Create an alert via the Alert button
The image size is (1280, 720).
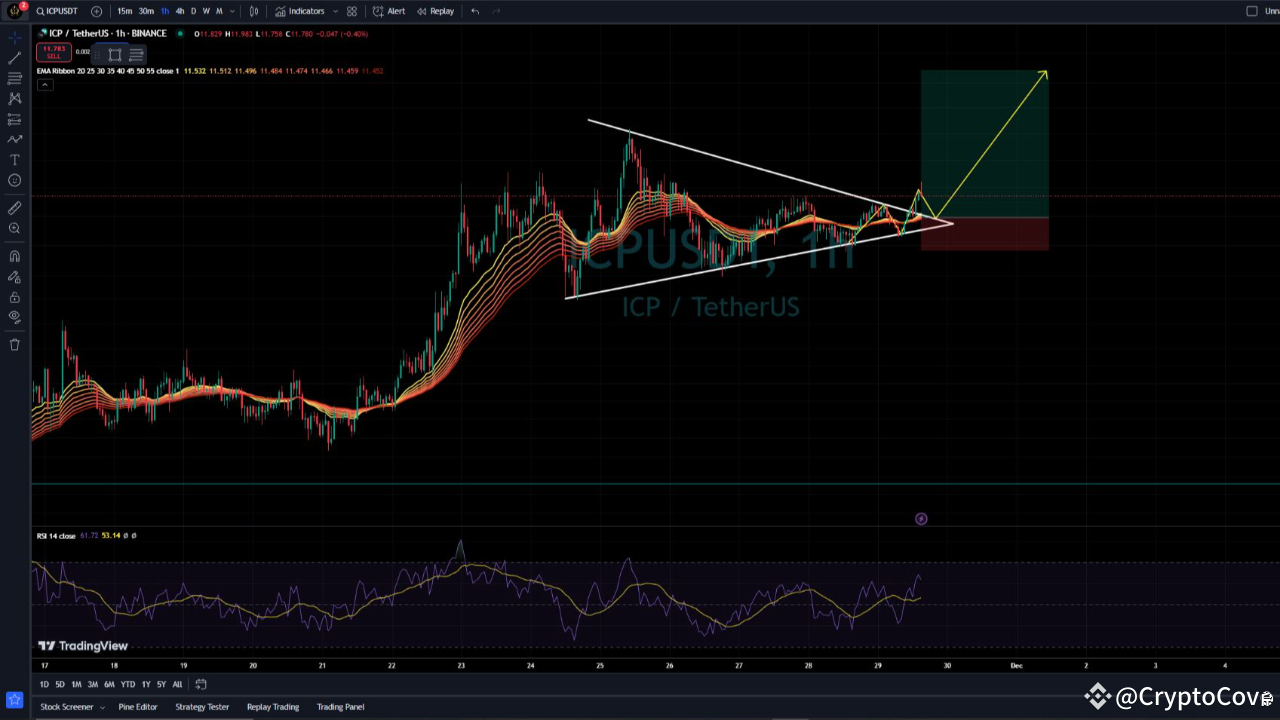(x=390, y=11)
